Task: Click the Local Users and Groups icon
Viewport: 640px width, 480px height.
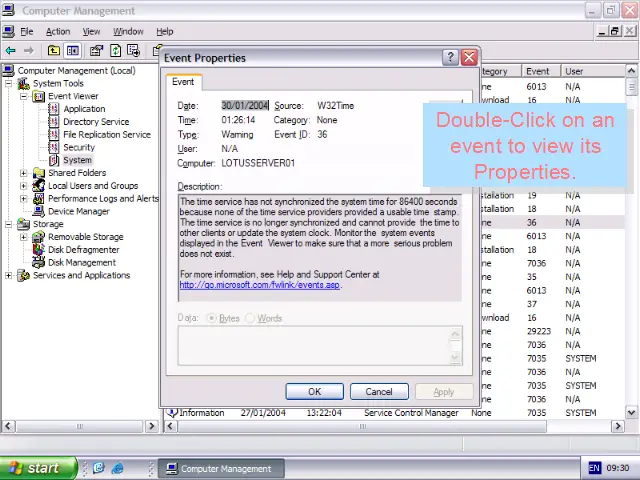Action: tap(39, 186)
